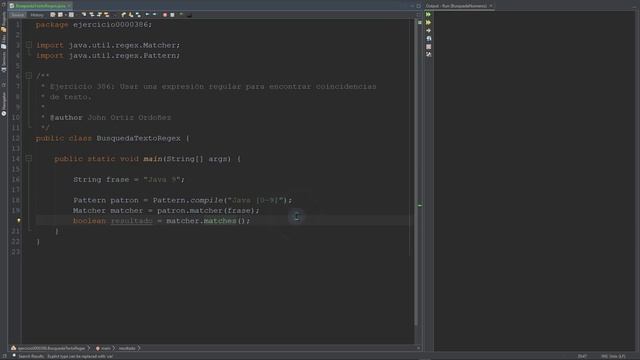Click breadcrumb main method

pos(103,348)
